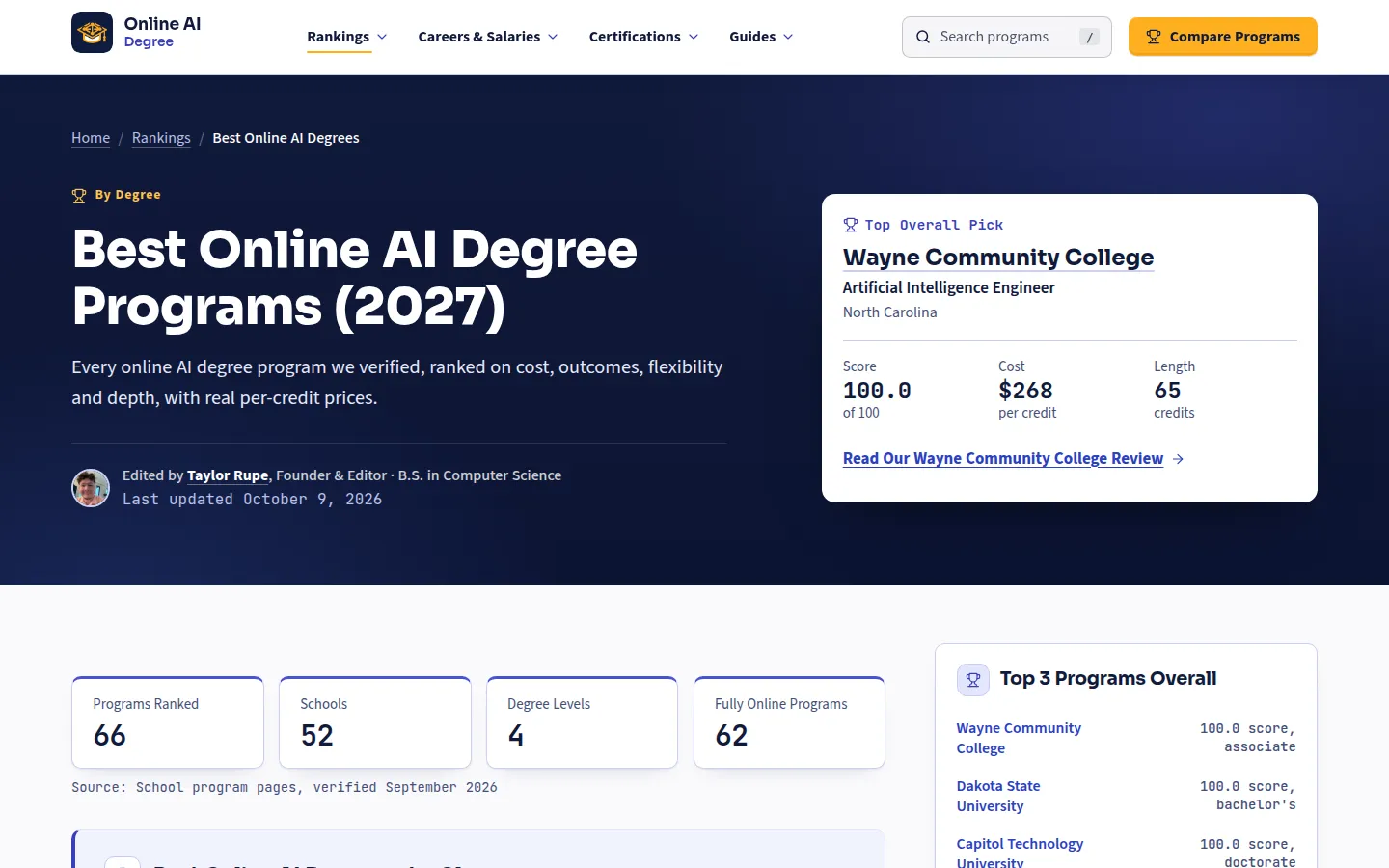Click the trophy icon beside By Degree
The image size is (1389, 868).
(79, 195)
